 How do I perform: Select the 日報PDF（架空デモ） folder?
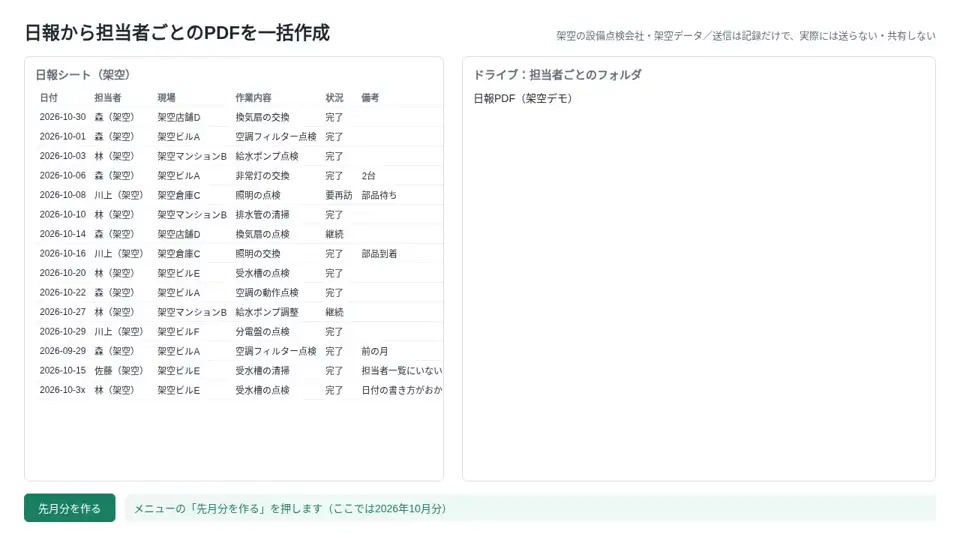522,99
